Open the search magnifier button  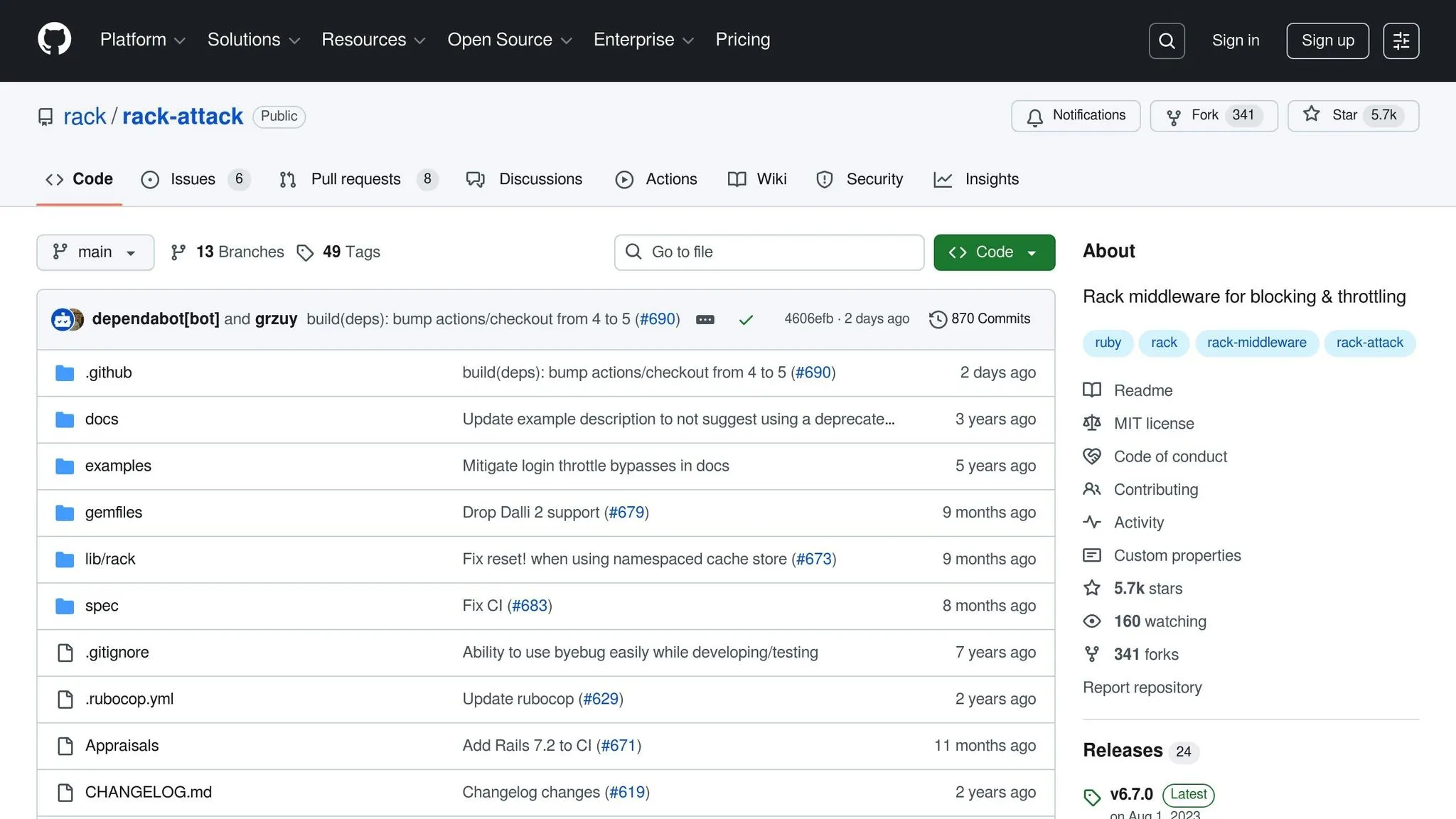[x=1167, y=41]
